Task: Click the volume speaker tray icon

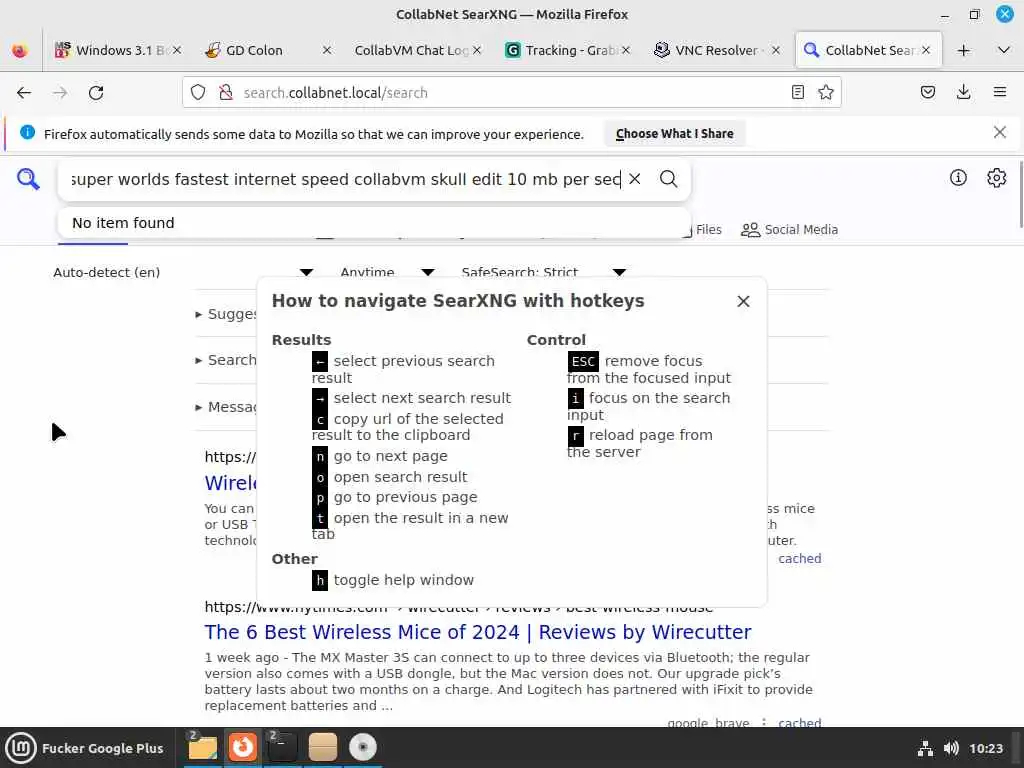Action: [951, 748]
